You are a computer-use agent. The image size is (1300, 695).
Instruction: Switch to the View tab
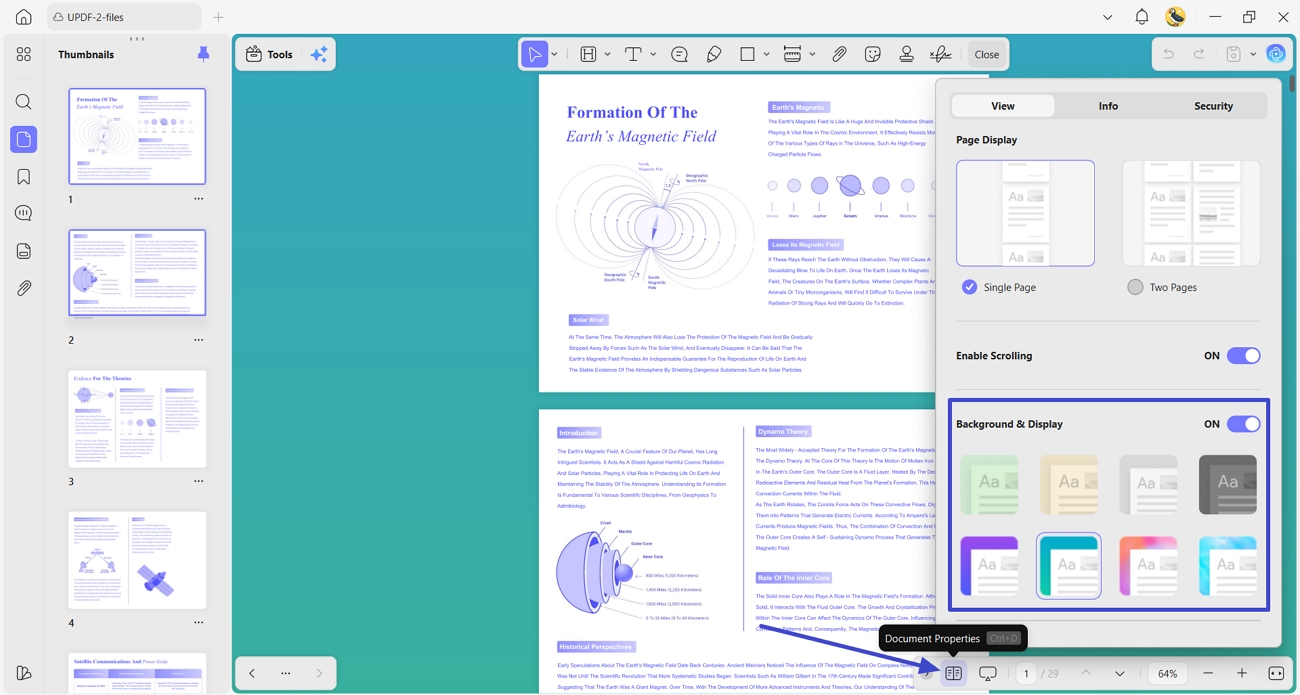click(x=1003, y=106)
